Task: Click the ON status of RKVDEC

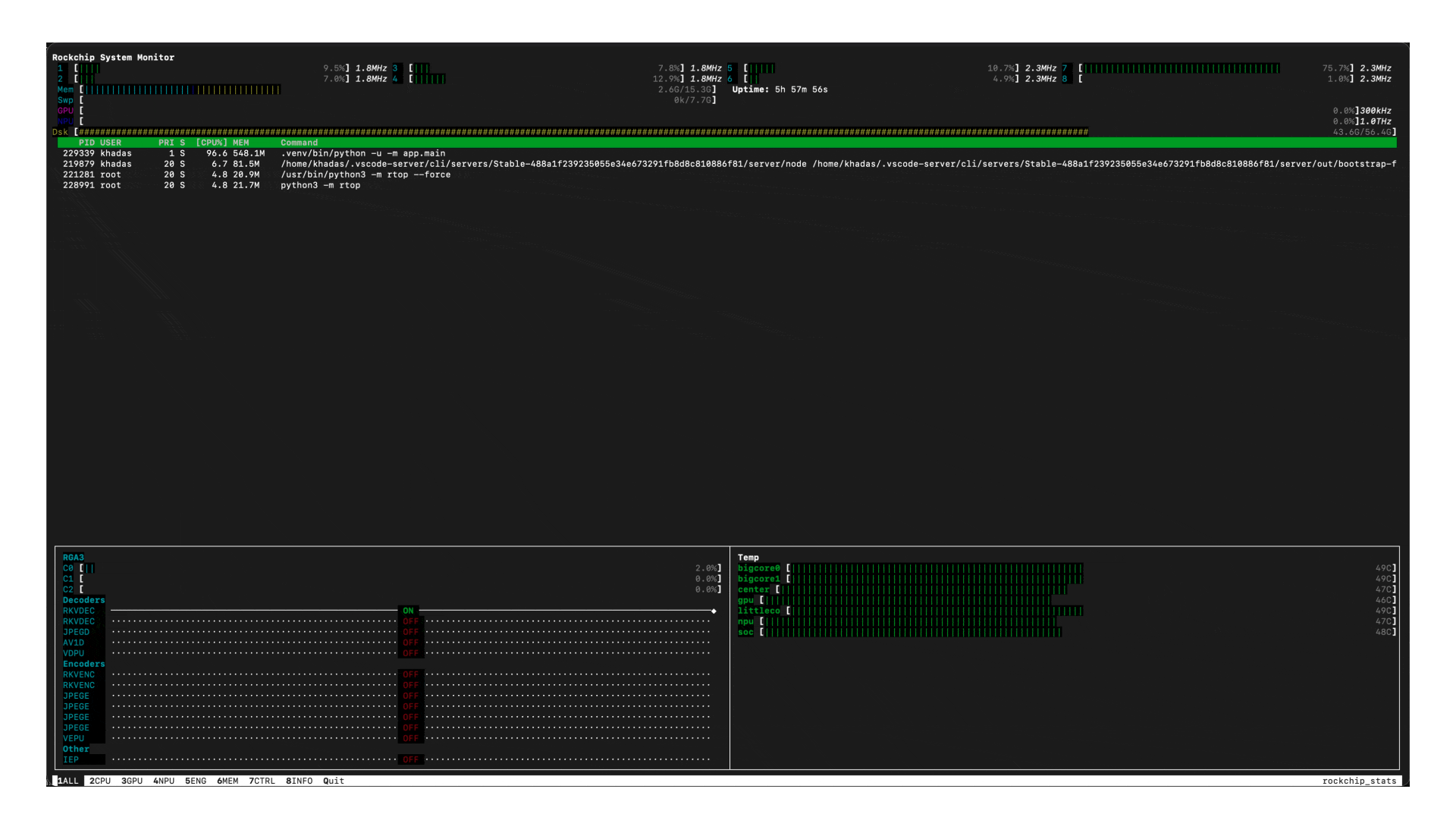Action: tap(409, 611)
